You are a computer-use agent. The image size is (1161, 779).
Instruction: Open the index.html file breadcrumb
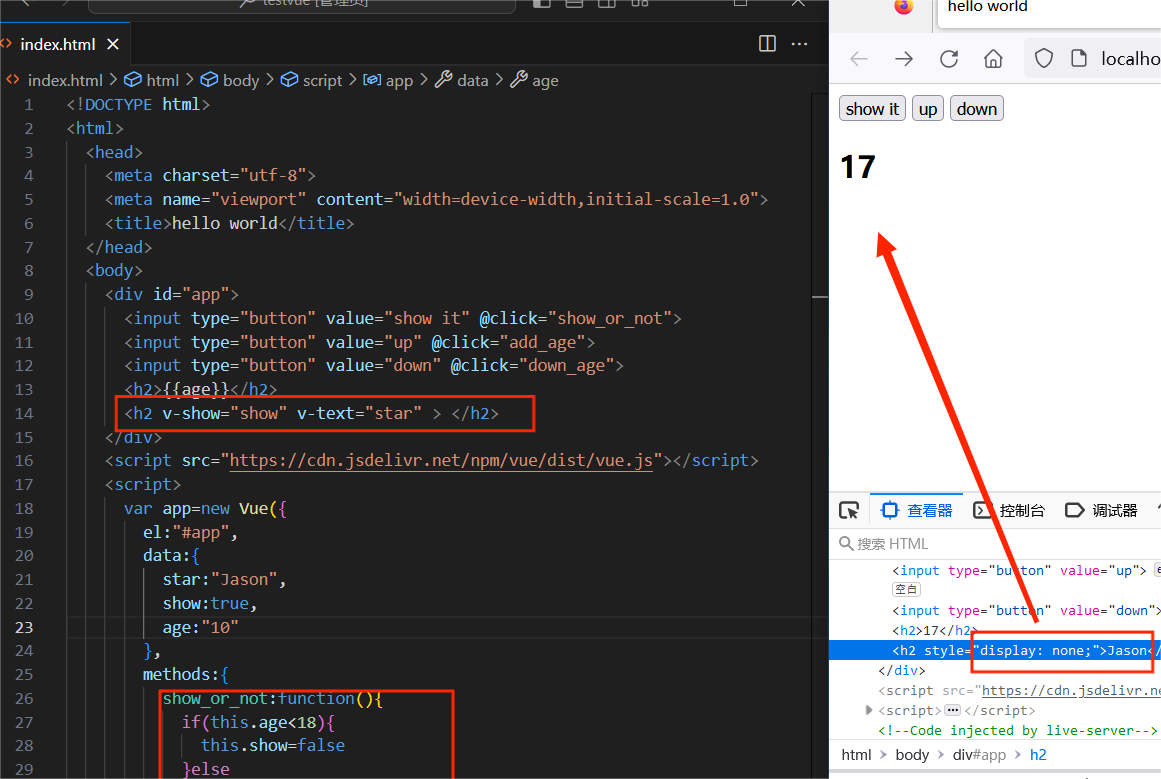tap(64, 80)
